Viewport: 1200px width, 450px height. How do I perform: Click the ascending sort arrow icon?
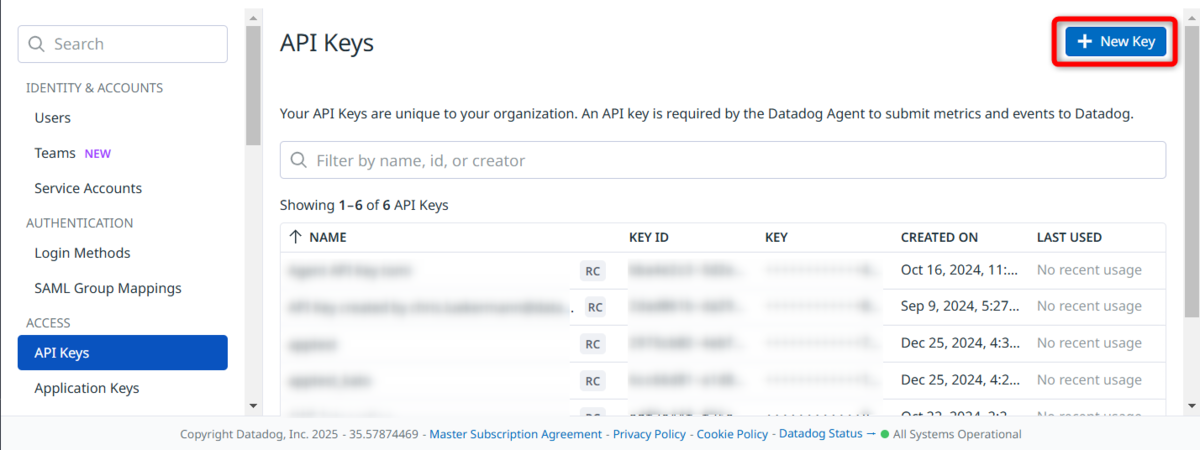click(x=295, y=237)
